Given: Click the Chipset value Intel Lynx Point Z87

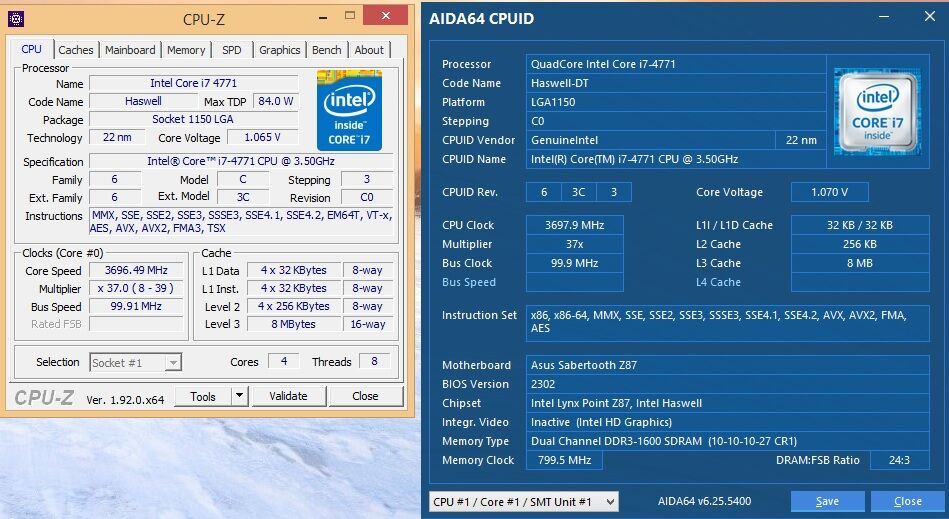Looking at the screenshot, I should coord(727,403).
